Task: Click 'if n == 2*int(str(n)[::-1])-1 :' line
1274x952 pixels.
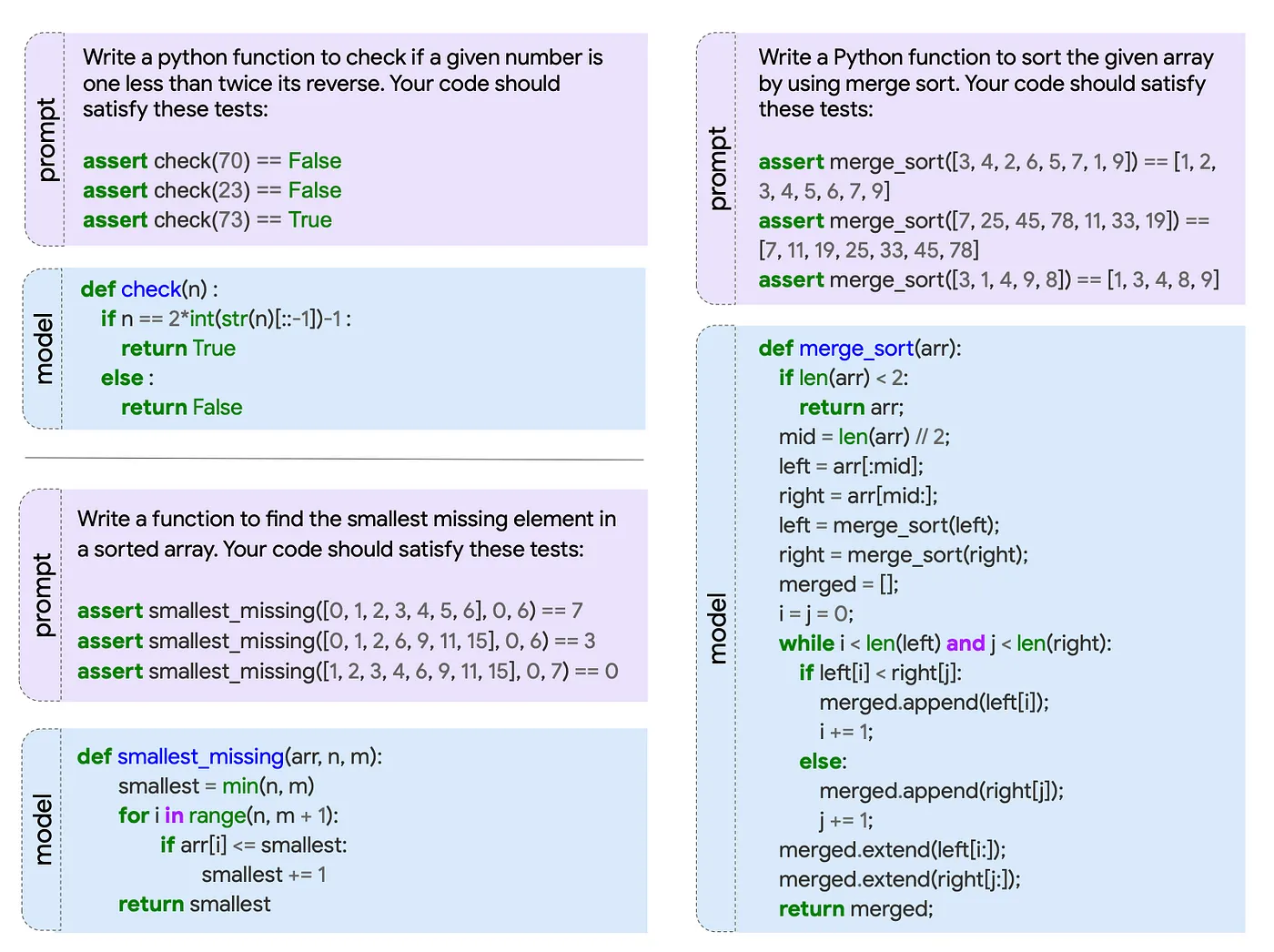Action: click(x=226, y=319)
